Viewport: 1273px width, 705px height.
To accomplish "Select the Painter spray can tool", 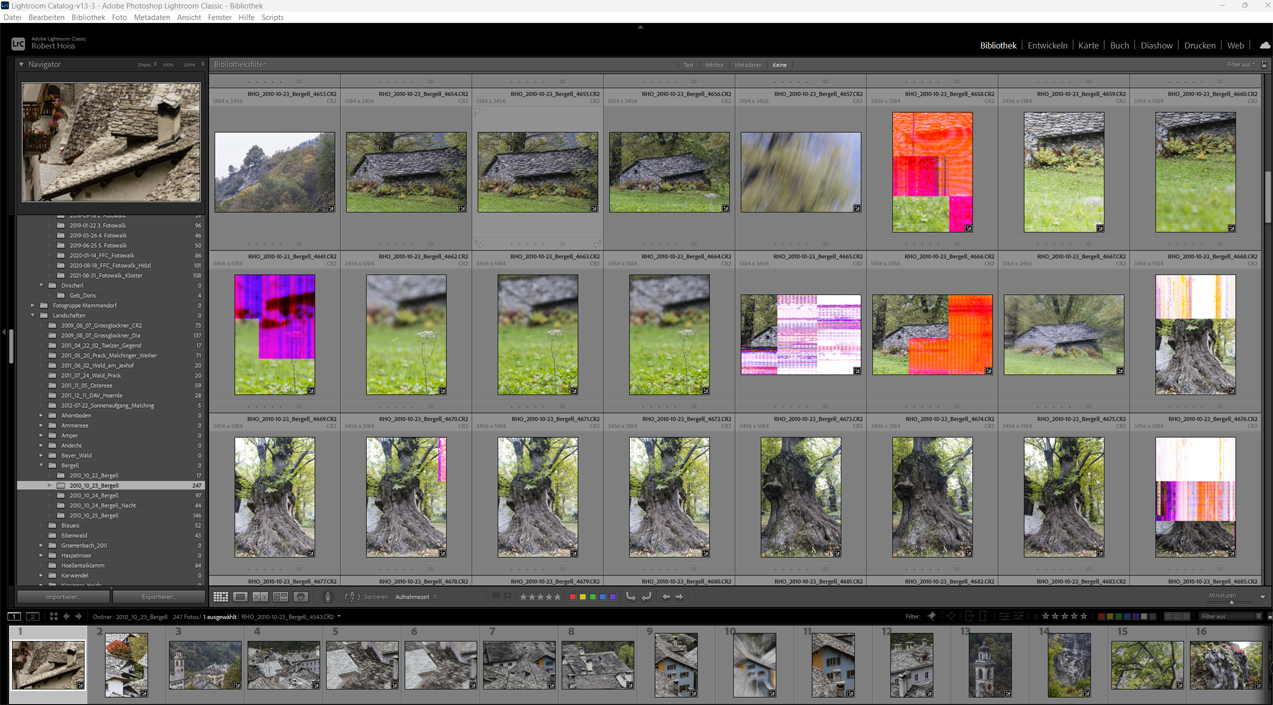I will [x=327, y=597].
